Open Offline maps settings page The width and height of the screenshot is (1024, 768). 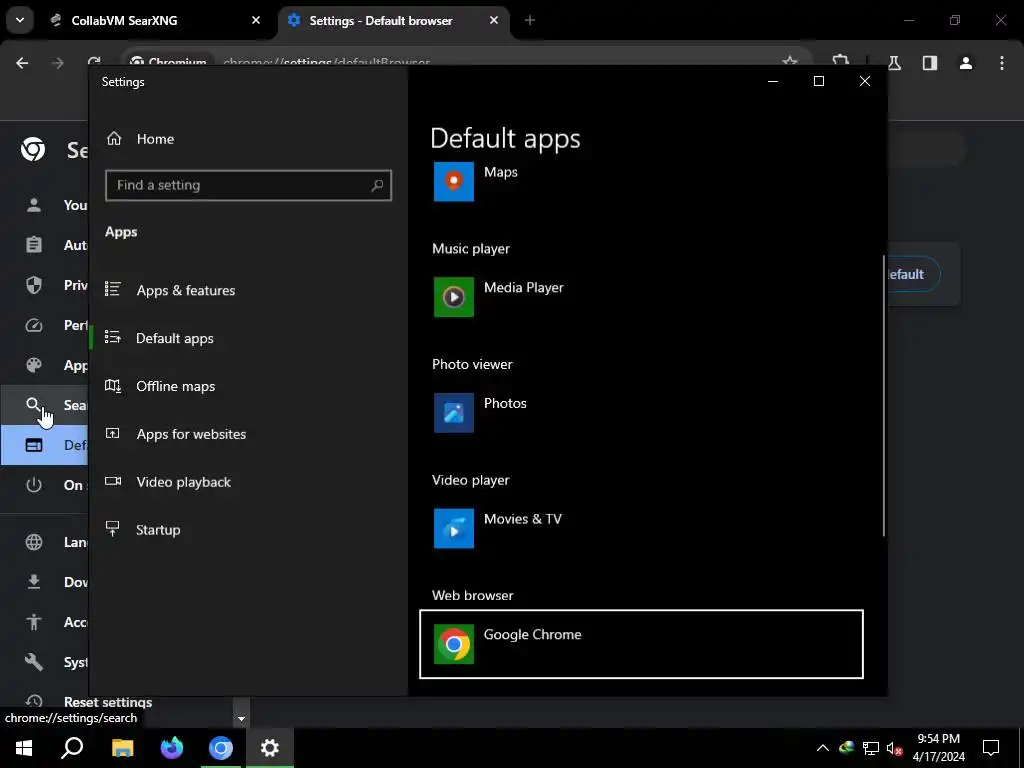pos(161,387)
